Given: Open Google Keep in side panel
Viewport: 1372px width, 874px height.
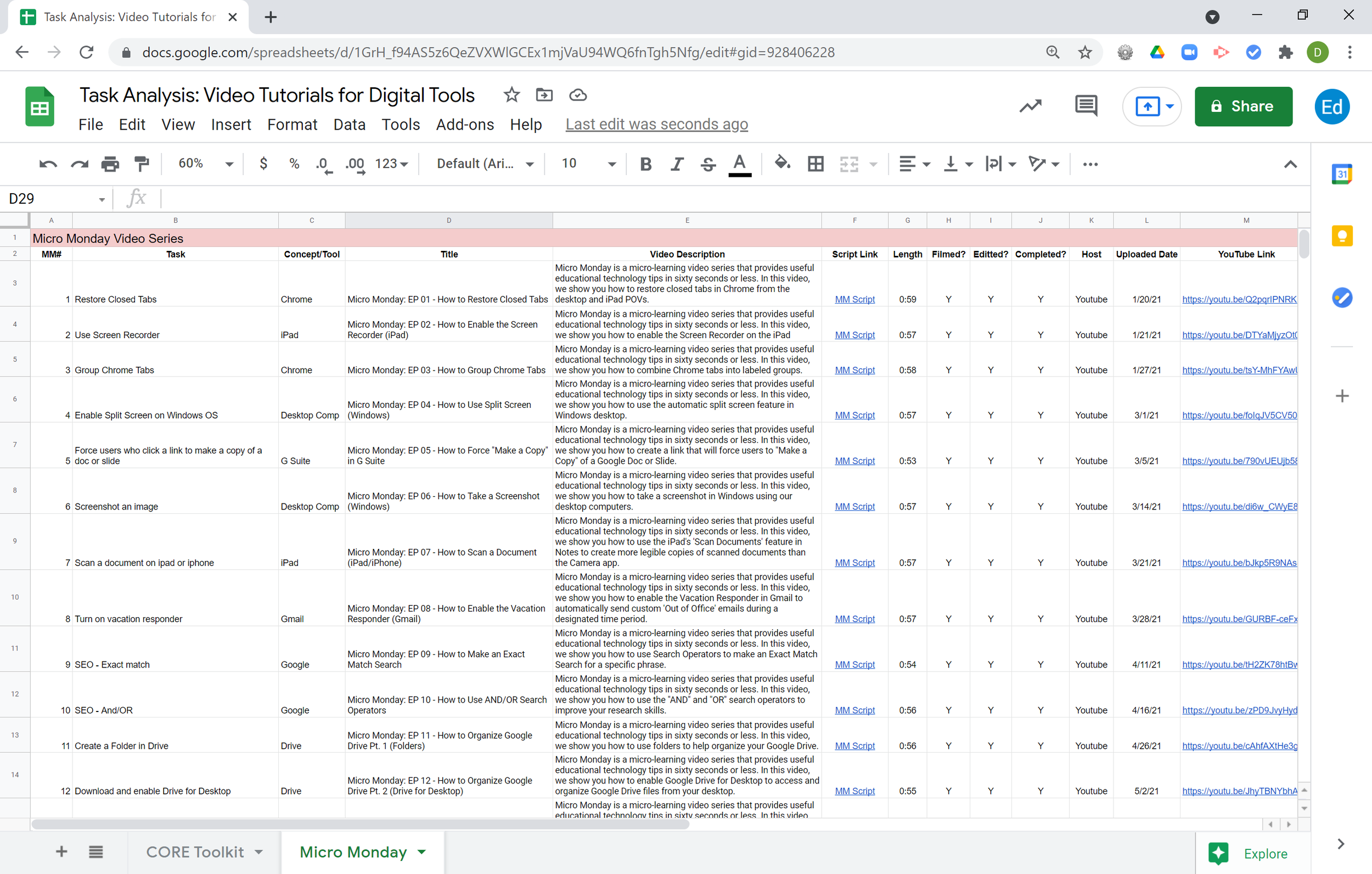Looking at the screenshot, I should [1342, 235].
